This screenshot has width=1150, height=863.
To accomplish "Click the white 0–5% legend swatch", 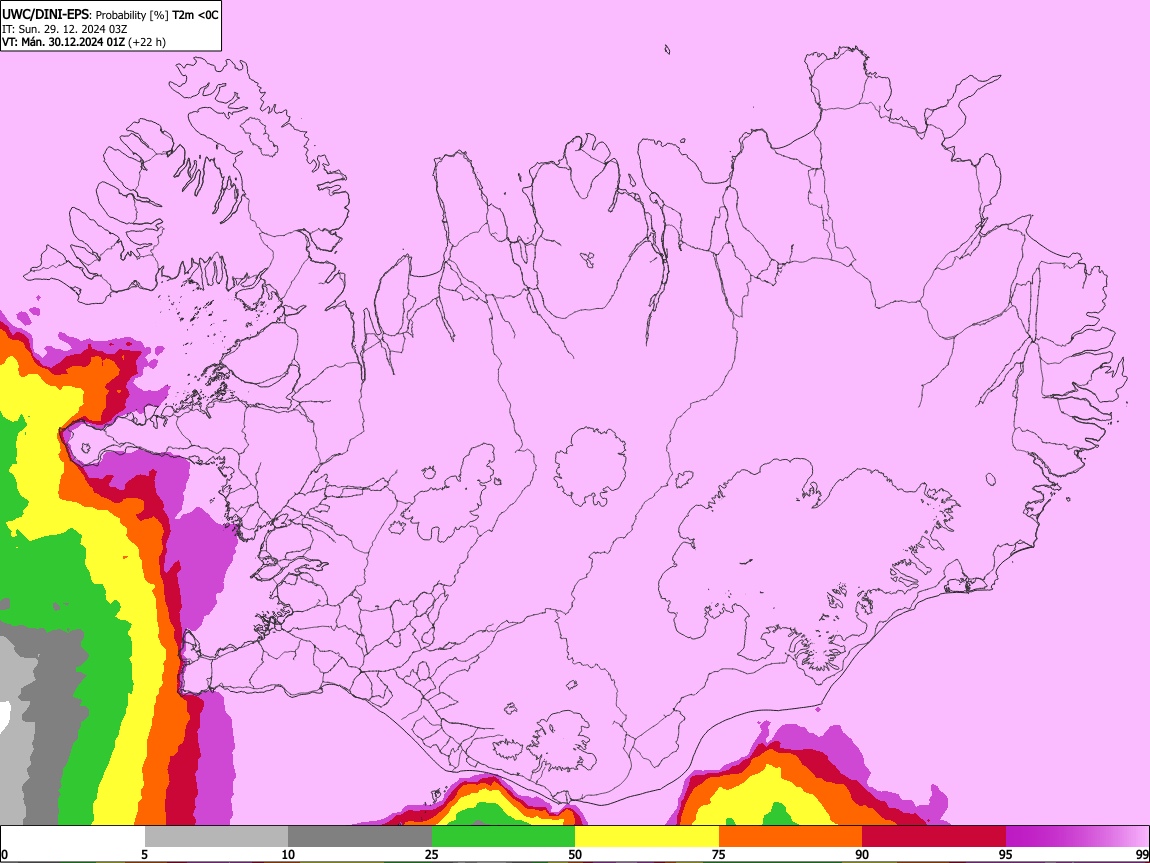I will pyautogui.click(x=73, y=837).
